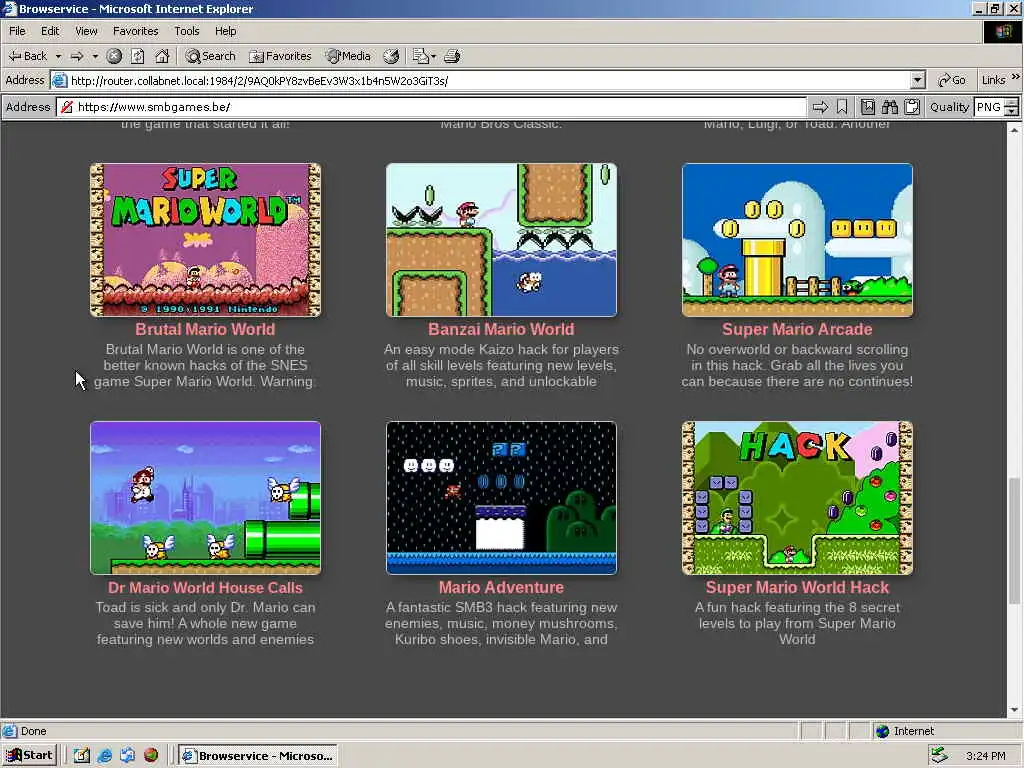Click the Dr Mario World House Calls thumbnail

click(x=205, y=498)
